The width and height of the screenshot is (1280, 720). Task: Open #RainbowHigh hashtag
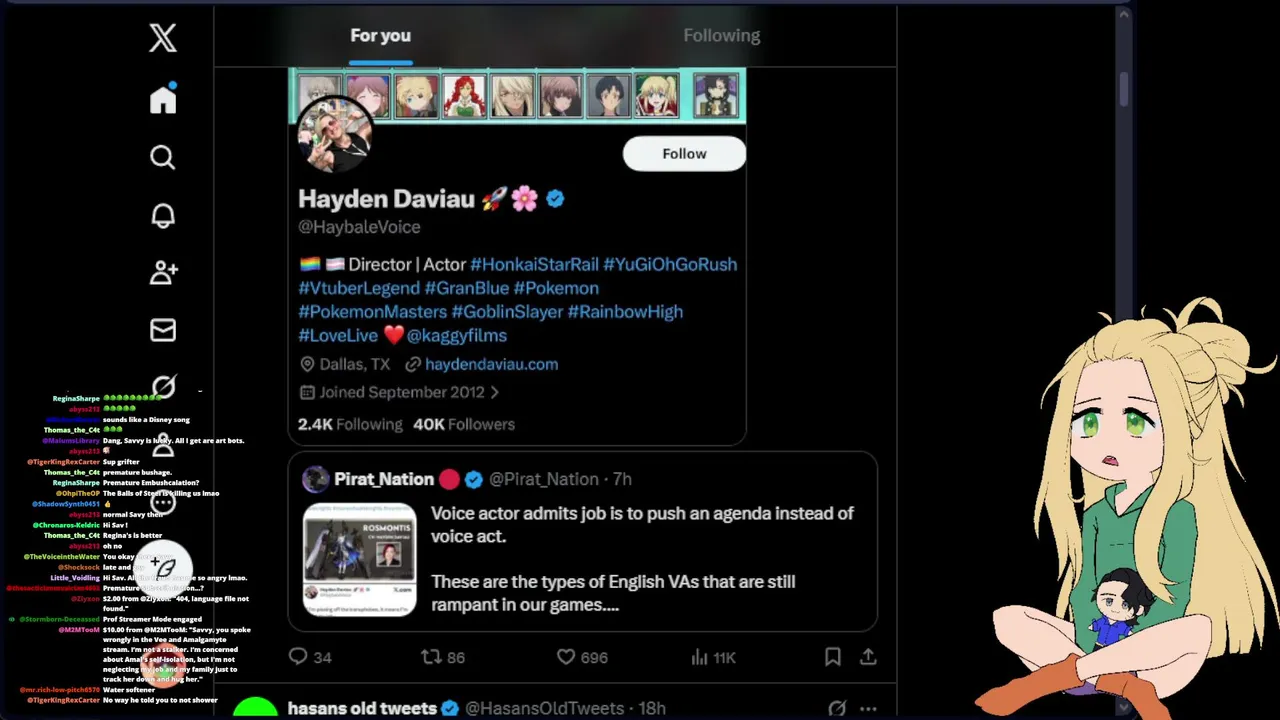coord(625,312)
